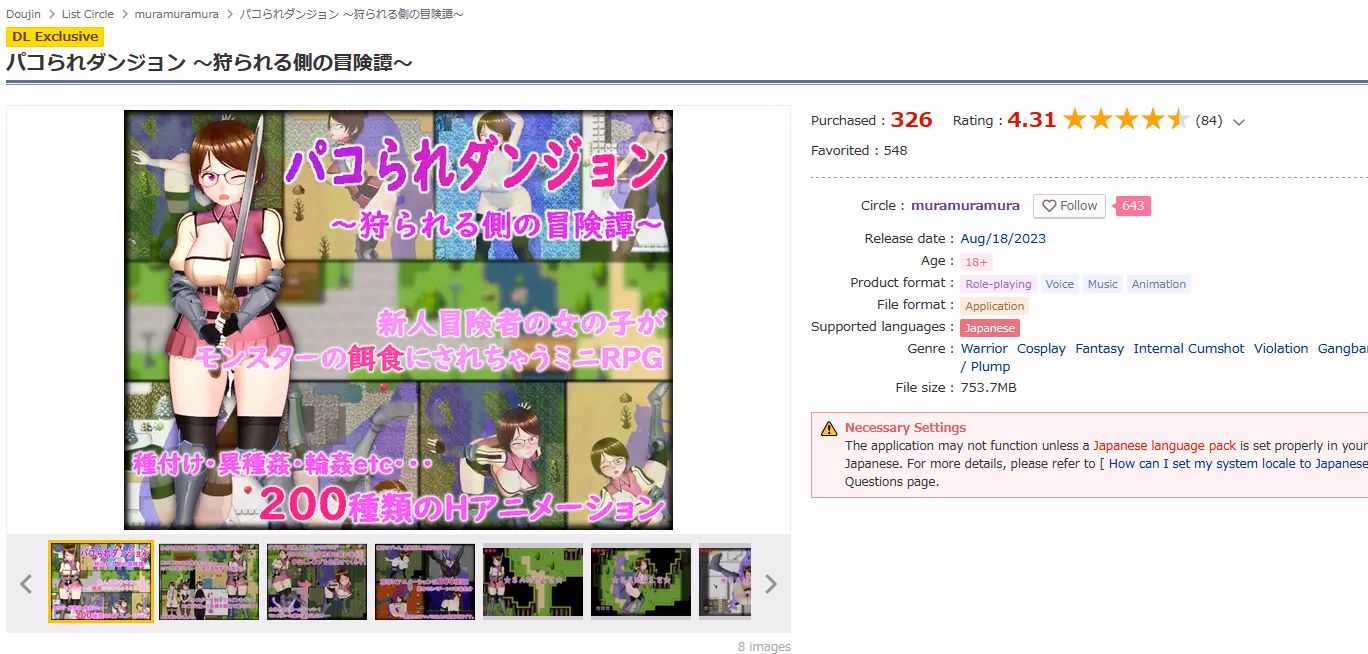Click the file size value 753.7MB
Viewport: 1368px width, 654px height.
989,388
